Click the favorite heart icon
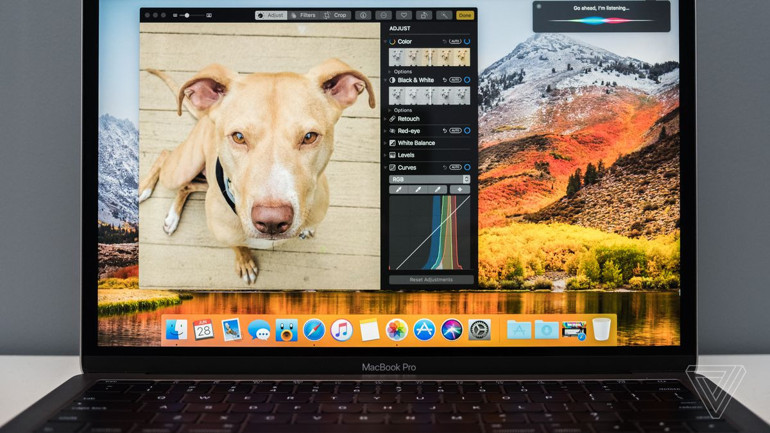The height and width of the screenshot is (433, 770). pos(404,15)
